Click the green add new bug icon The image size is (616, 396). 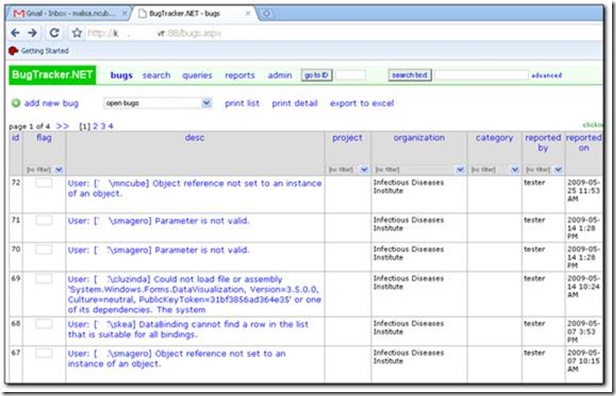[x=16, y=103]
